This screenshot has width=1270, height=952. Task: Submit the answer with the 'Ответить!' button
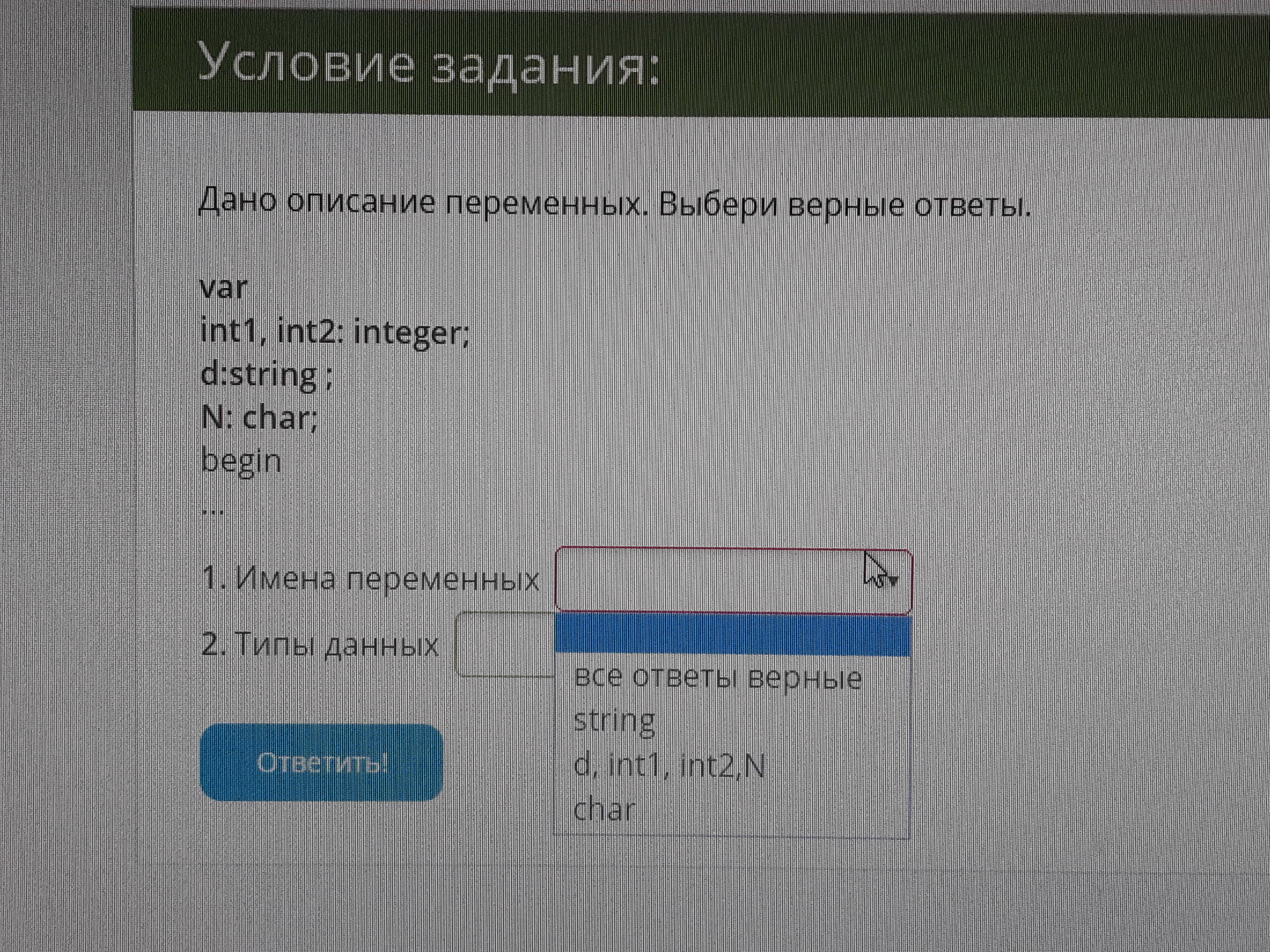coord(321,763)
